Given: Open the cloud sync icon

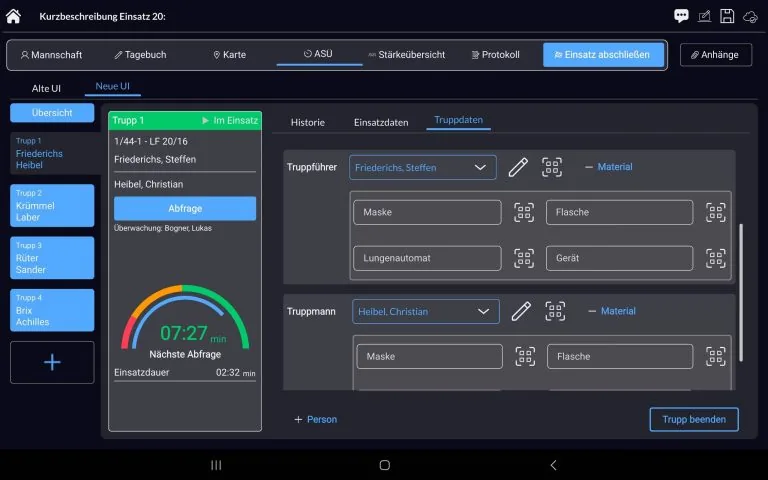Looking at the screenshot, I should pyautogui.click(x=750, y=17).
